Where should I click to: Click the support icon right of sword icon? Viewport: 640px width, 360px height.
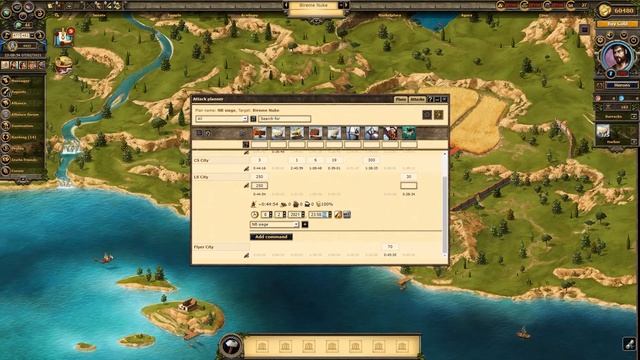[347, 215]
